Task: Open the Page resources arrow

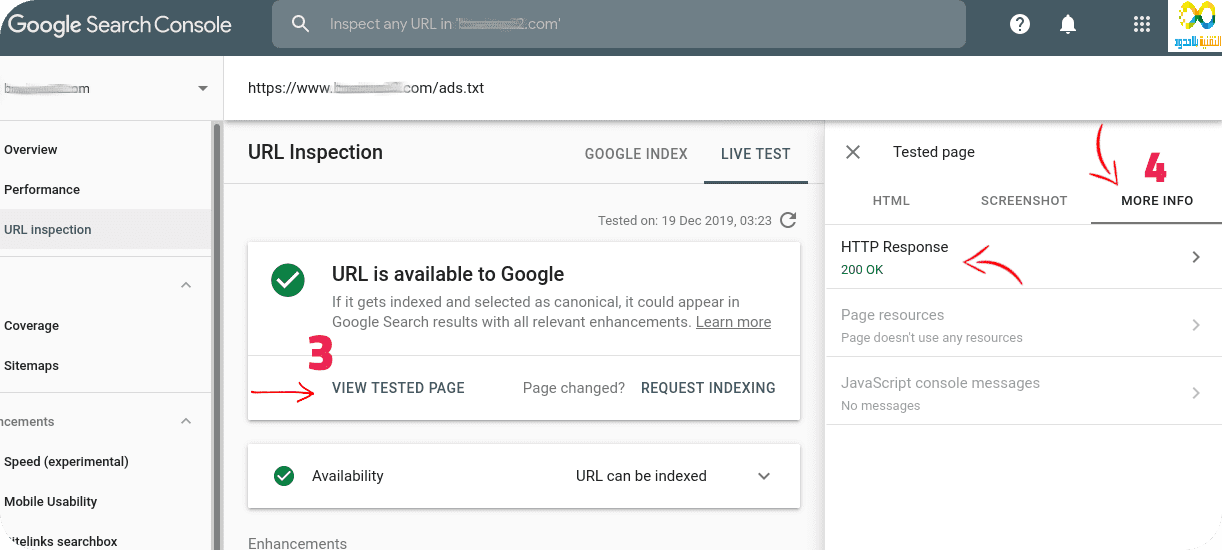Action: point(1195,325)
